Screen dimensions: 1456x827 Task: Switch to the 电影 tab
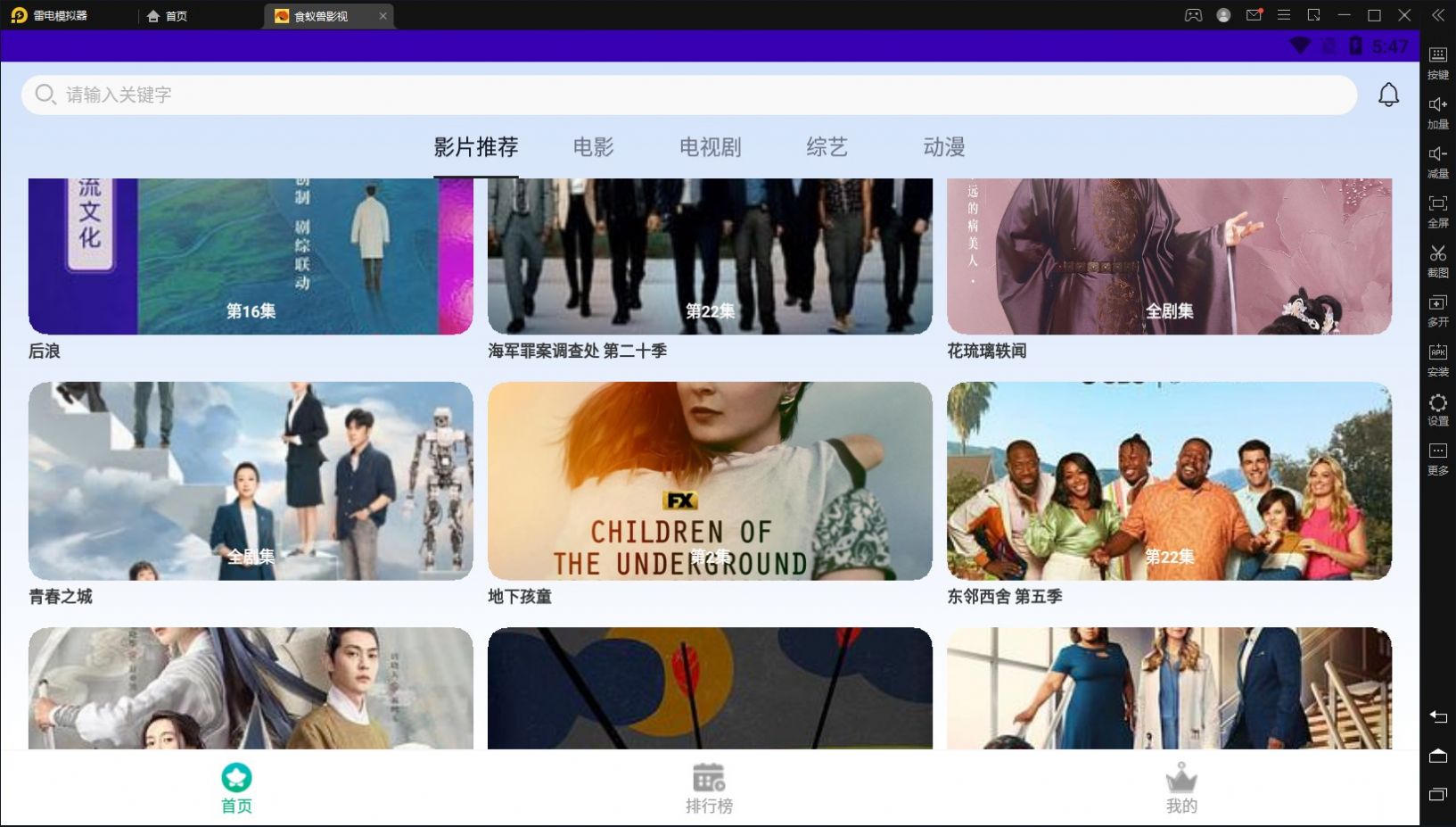(x=593, y=147)
